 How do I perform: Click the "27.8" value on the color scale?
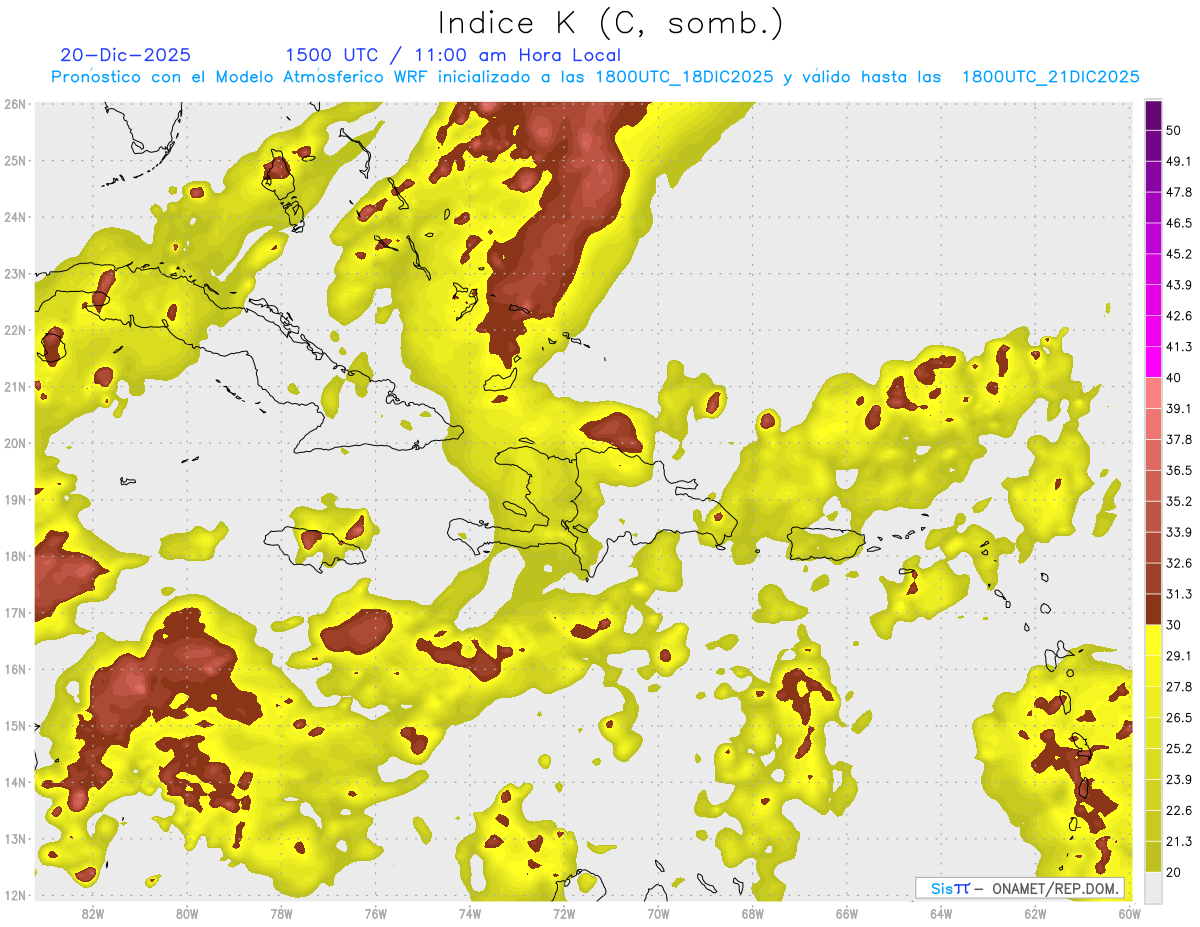1179,686
